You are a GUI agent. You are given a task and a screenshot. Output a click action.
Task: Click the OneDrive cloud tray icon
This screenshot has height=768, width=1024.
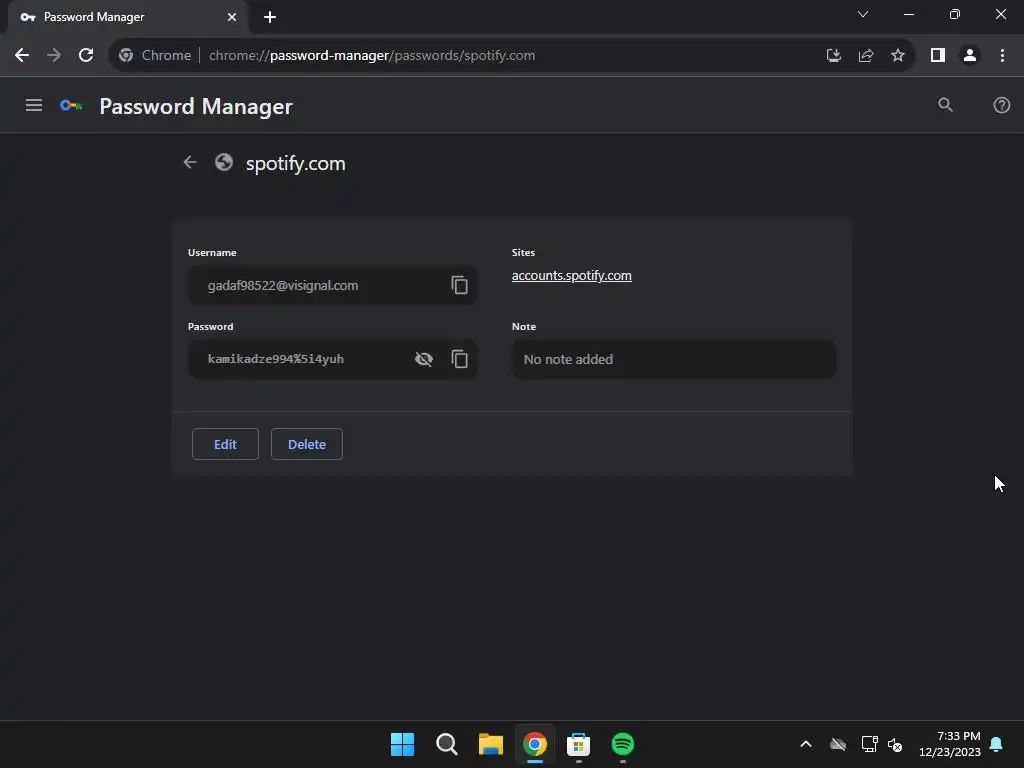tap(838, 744)
